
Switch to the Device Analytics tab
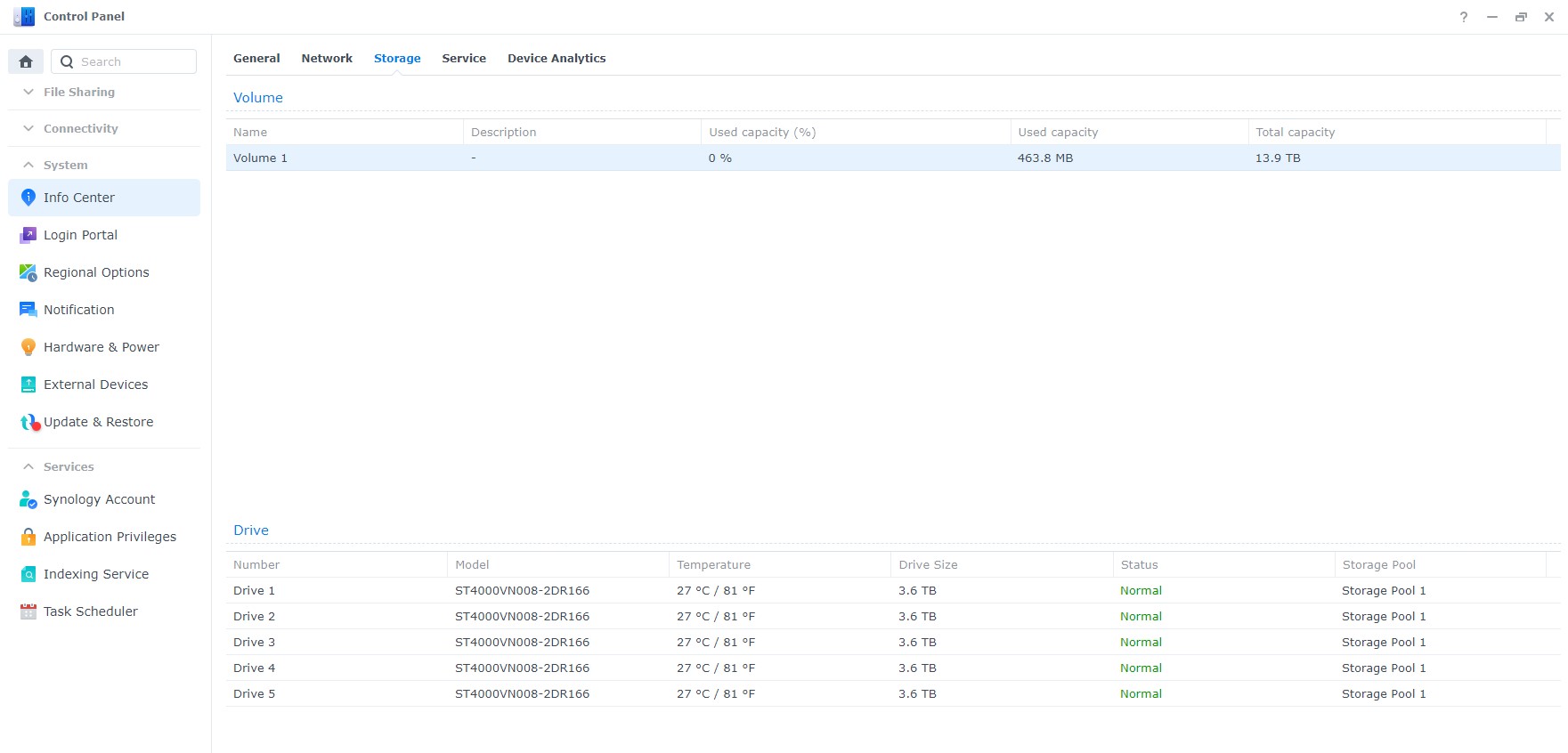point(557,58)
